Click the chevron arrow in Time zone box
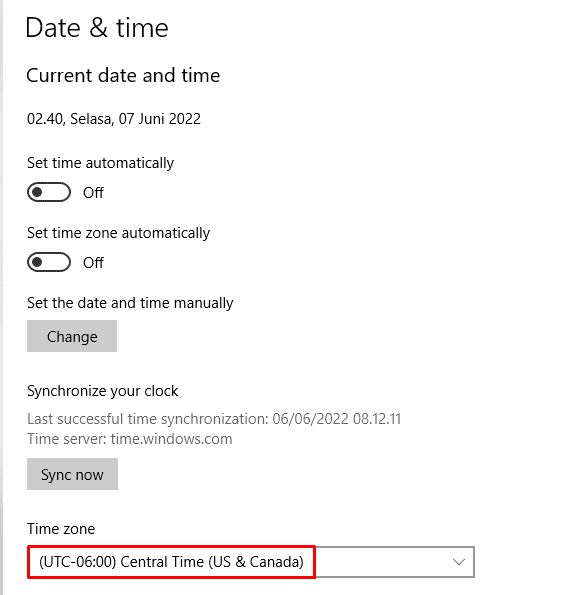 coord(459,562)
